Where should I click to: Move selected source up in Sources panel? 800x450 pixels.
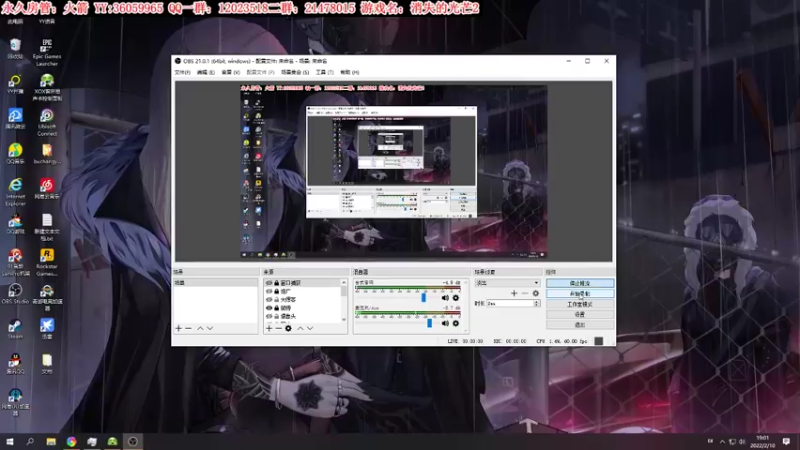click(300, 328)
